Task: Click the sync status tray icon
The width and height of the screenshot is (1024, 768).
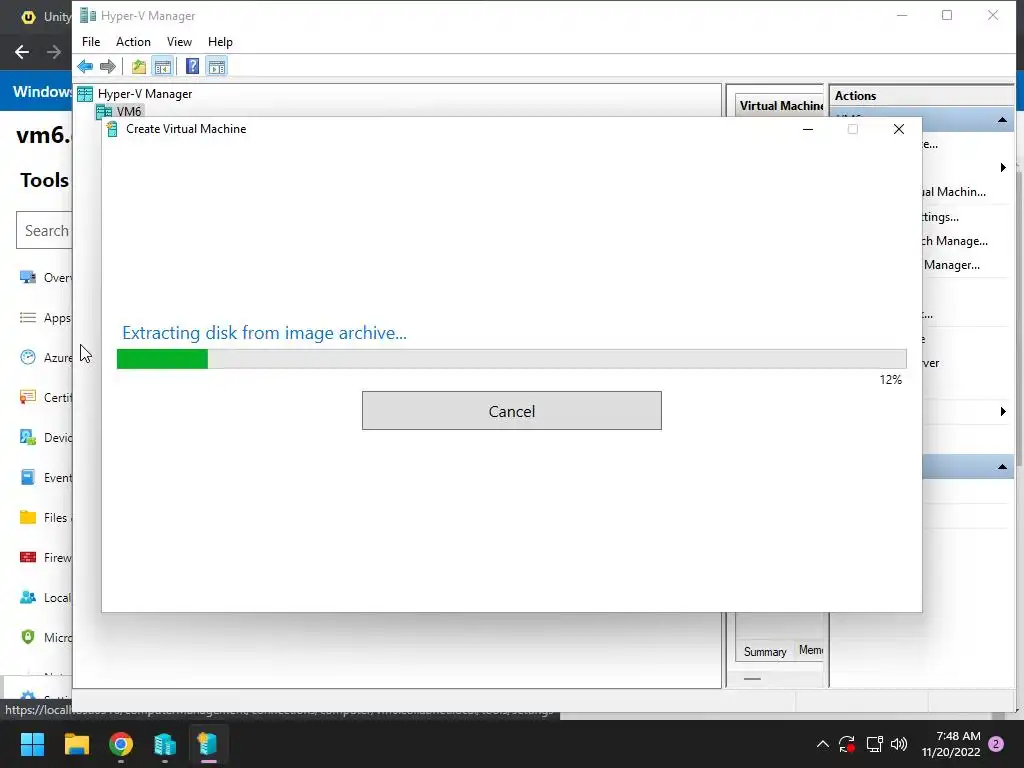Action: (847, 744)
